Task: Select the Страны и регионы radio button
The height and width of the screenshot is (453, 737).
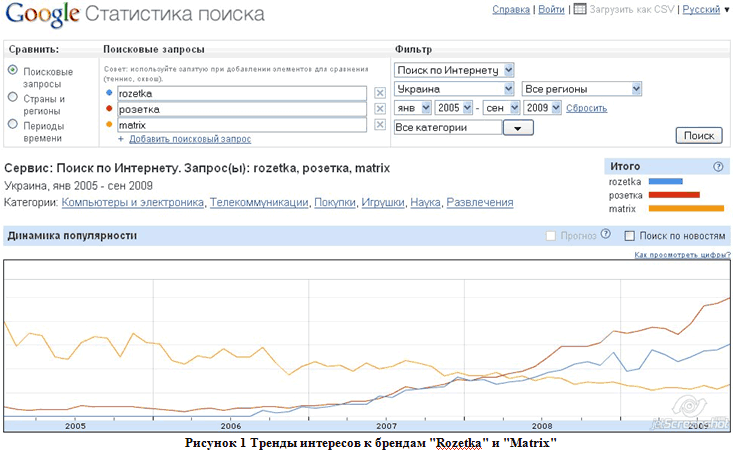Action: point(13,97)
